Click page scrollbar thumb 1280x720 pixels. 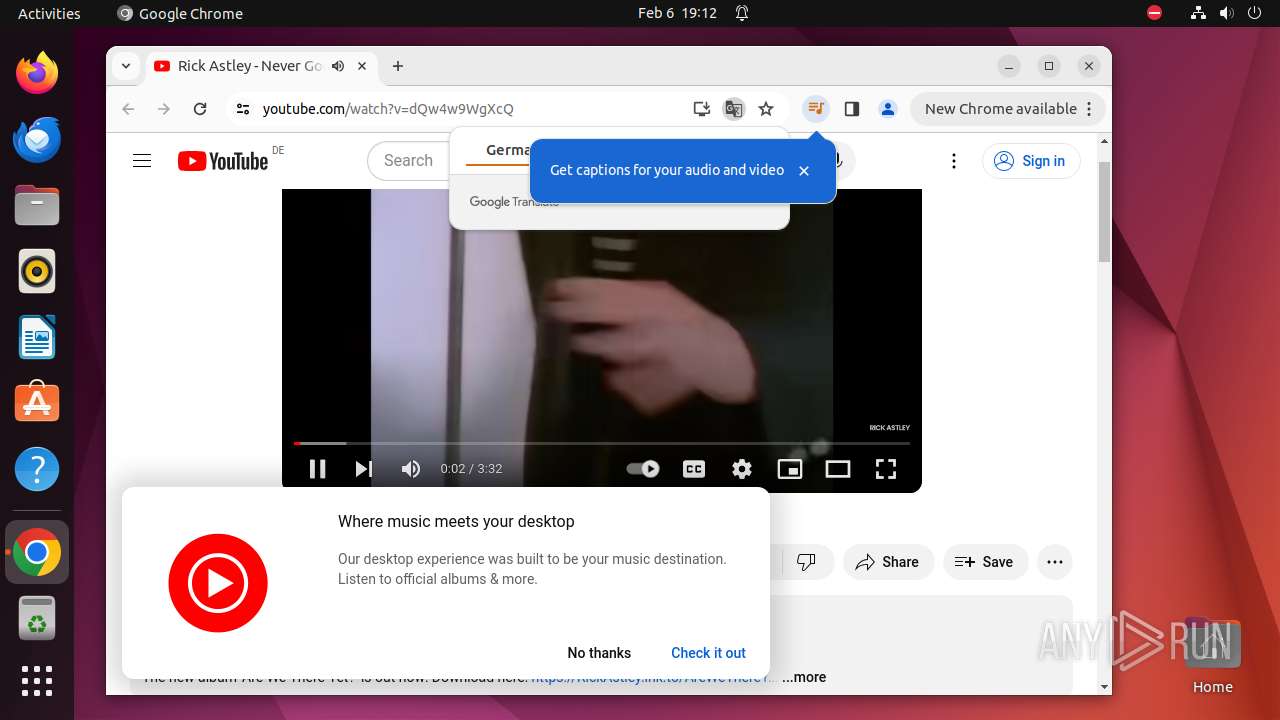click(1104, 210)
